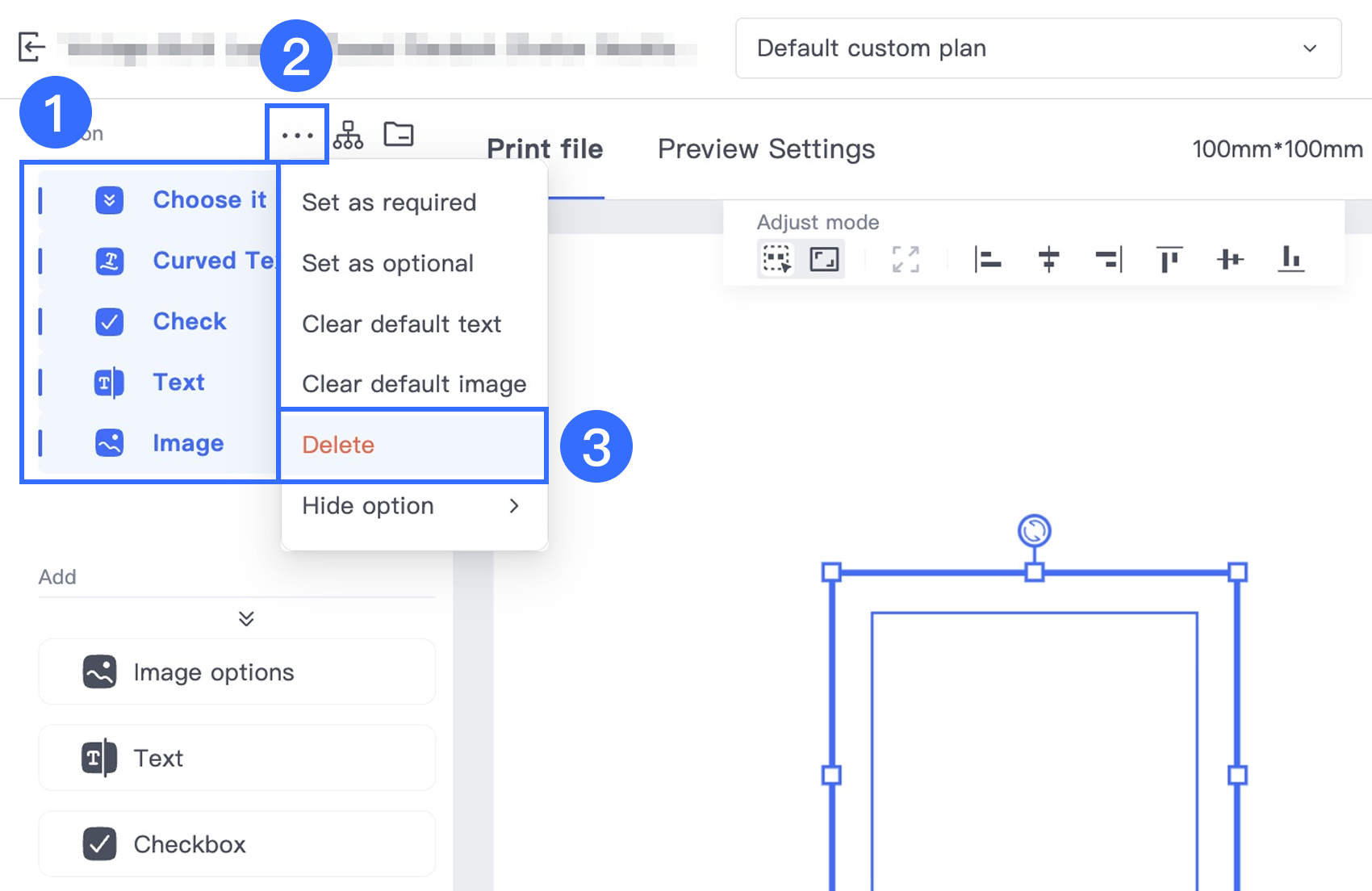Click the Image option icon in list
This screenshot has height=891, width=1372.
(109, 442)
